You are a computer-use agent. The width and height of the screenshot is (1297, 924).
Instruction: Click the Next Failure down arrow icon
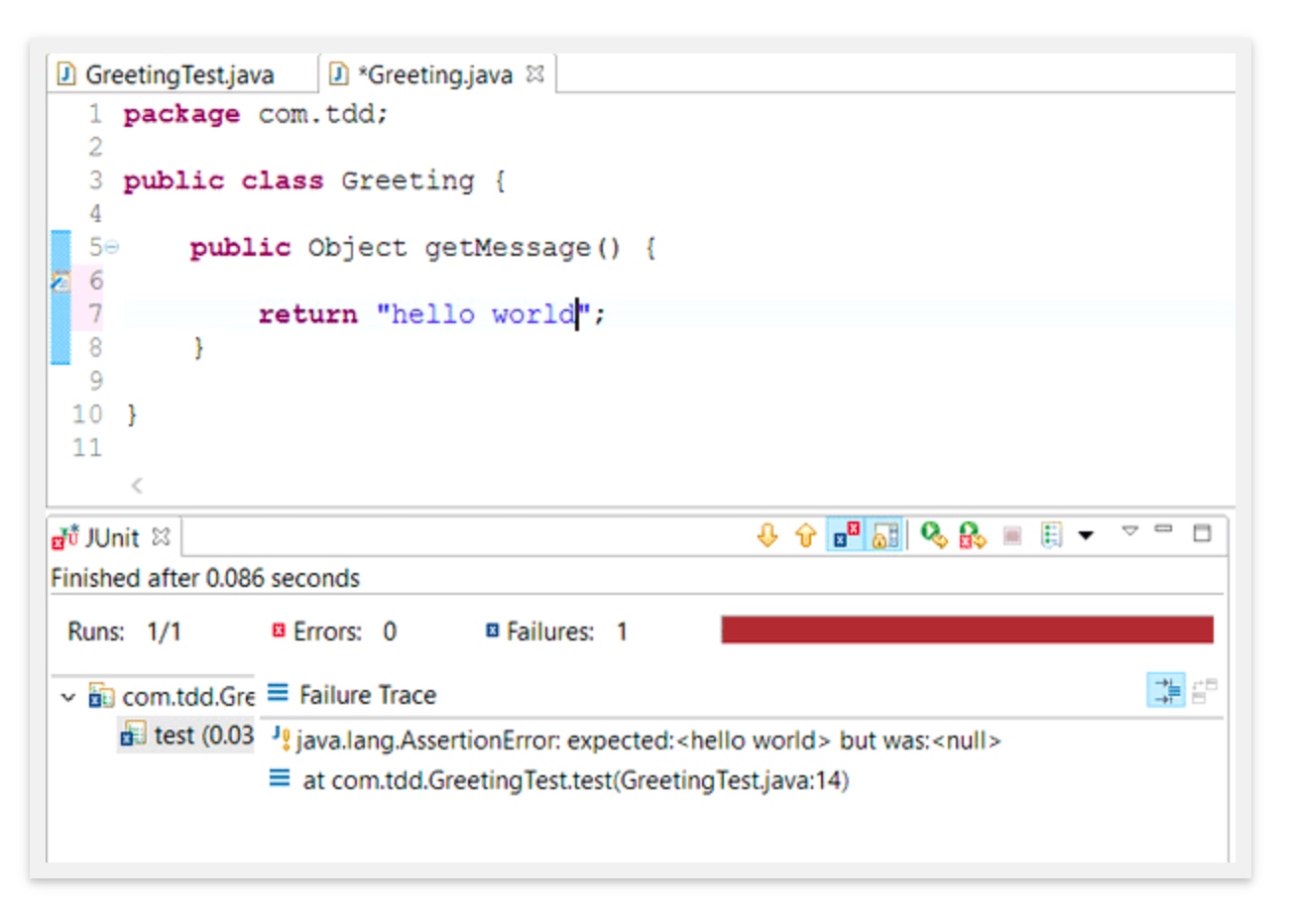point(766,535)
